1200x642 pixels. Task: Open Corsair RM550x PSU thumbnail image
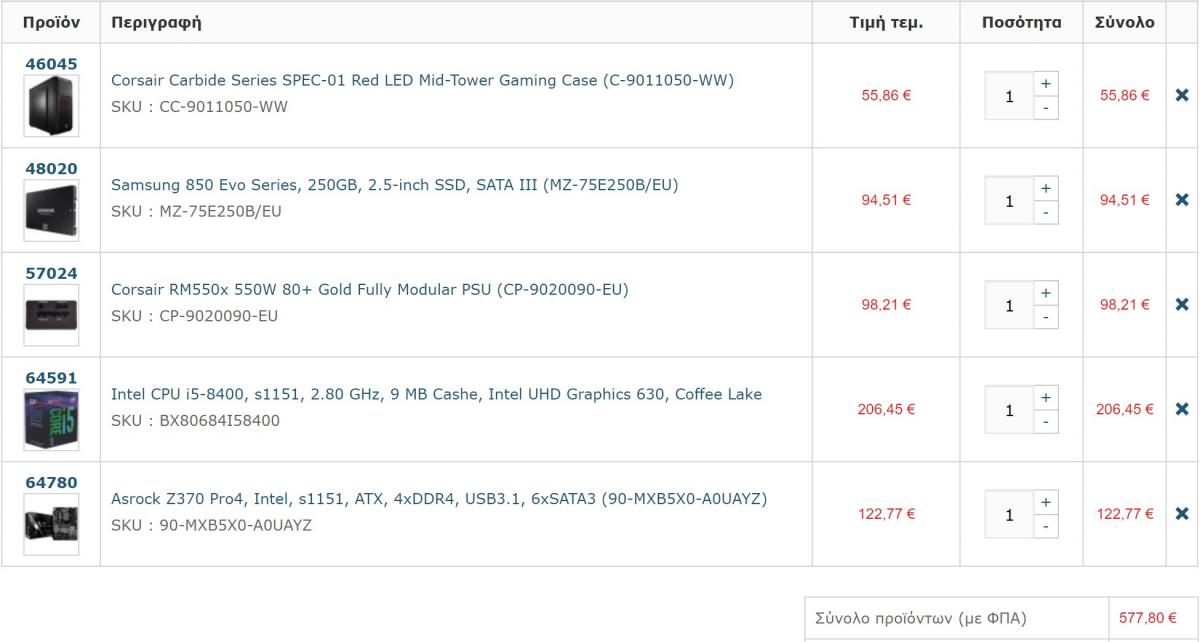[51, 315]
